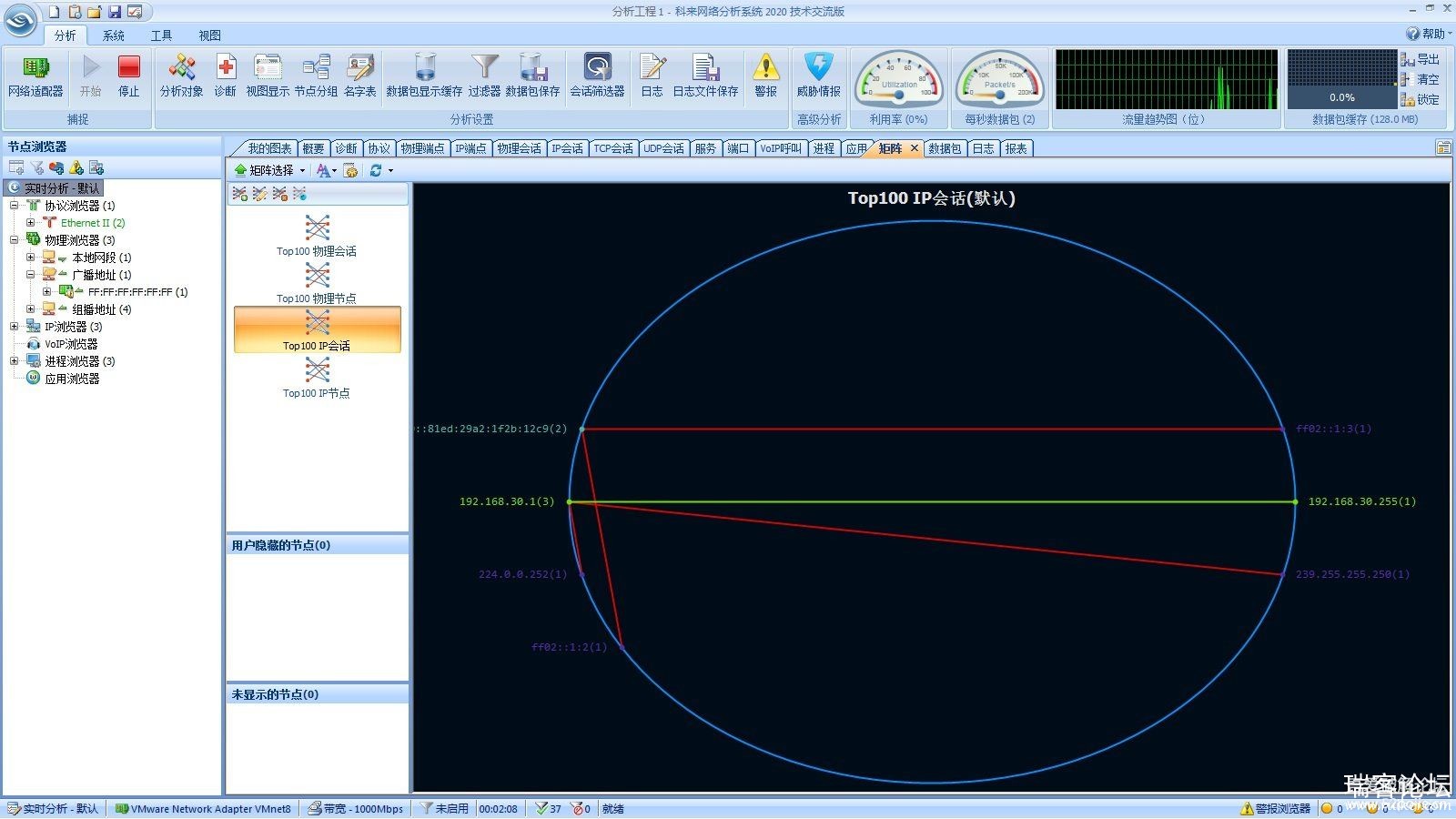The image size is (1456, 819).
Task: Click the round application logo button
Action: (x=21, y=21)
